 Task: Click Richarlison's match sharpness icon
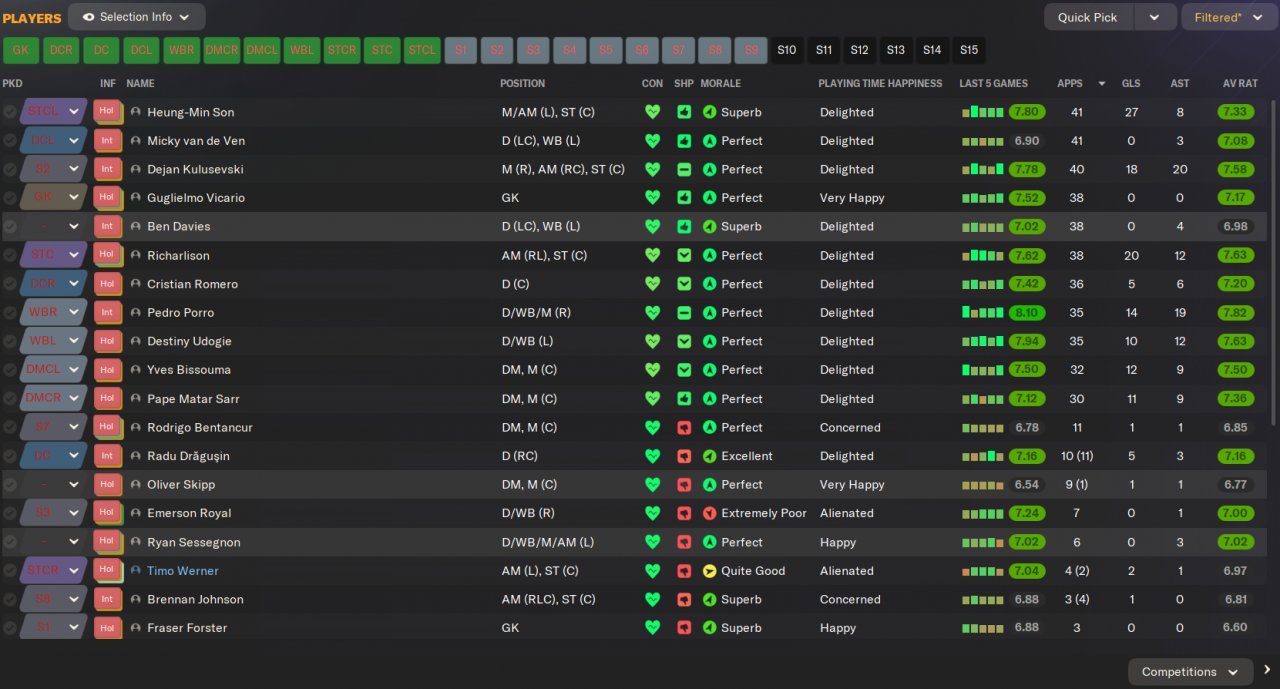[x=684, y=256]
